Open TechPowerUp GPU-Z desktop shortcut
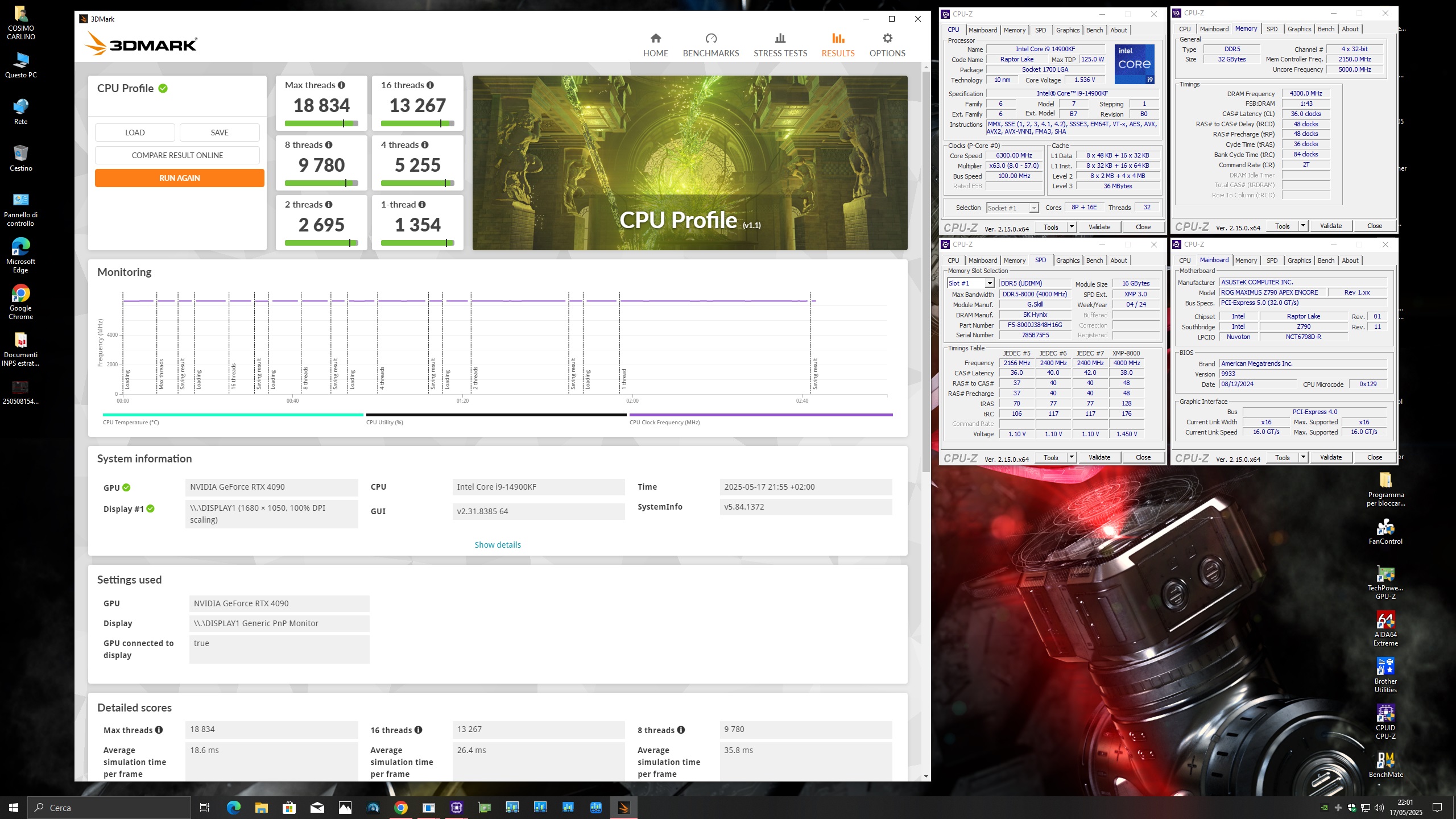Viewport: 1456px width, 819px height. [1385, 582]
